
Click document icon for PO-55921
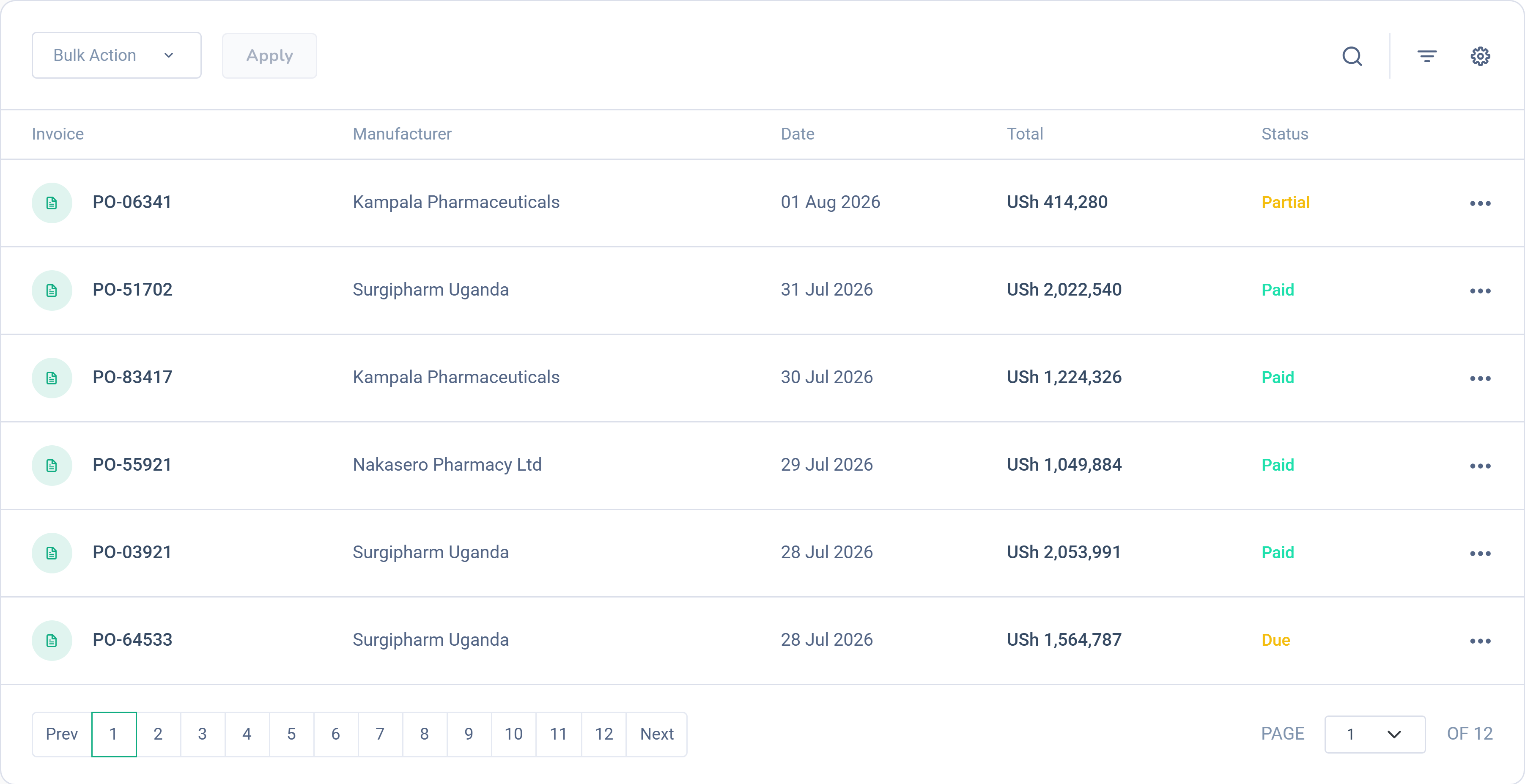52,466
